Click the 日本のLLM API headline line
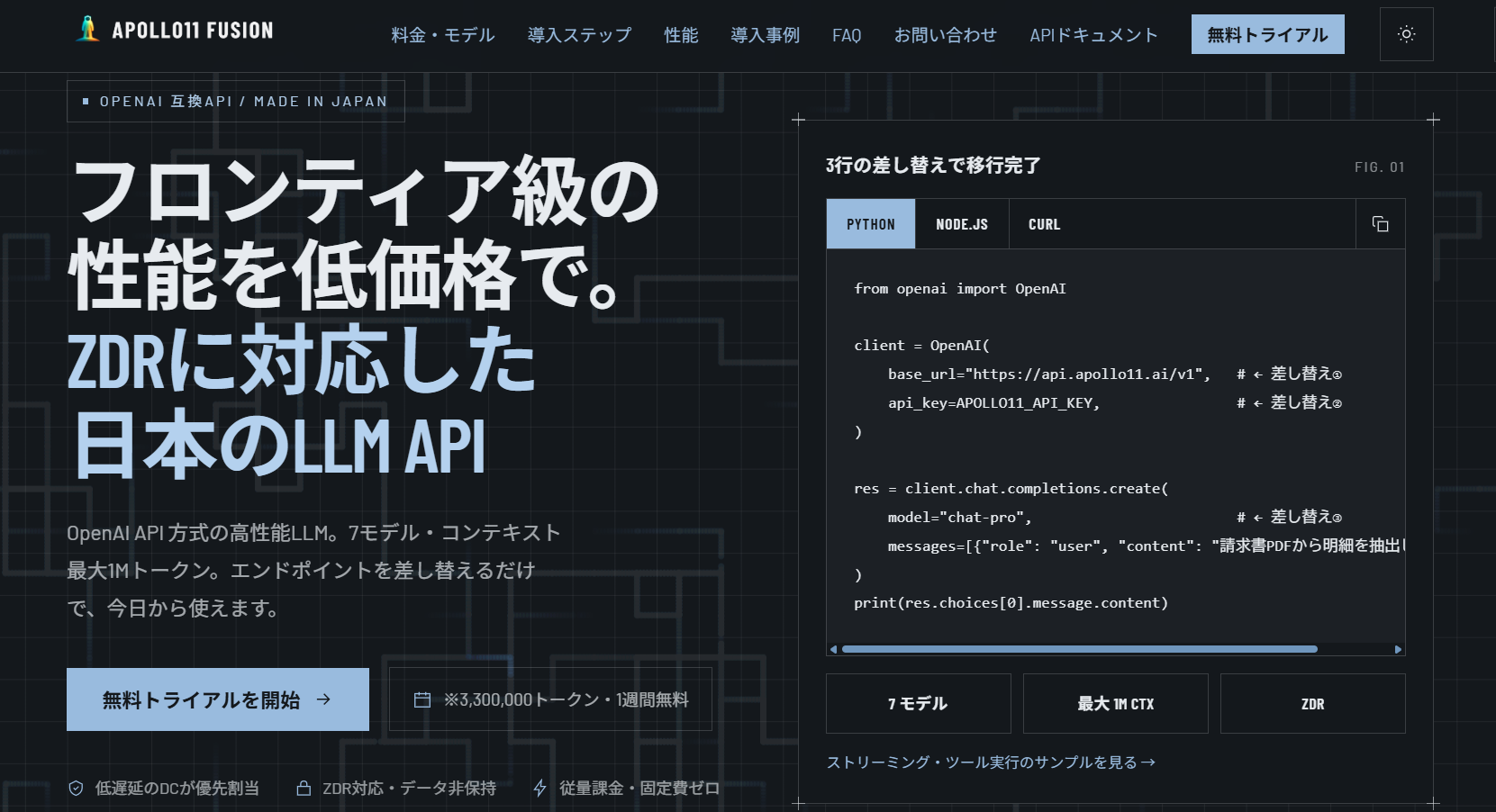 click(280, 445)
